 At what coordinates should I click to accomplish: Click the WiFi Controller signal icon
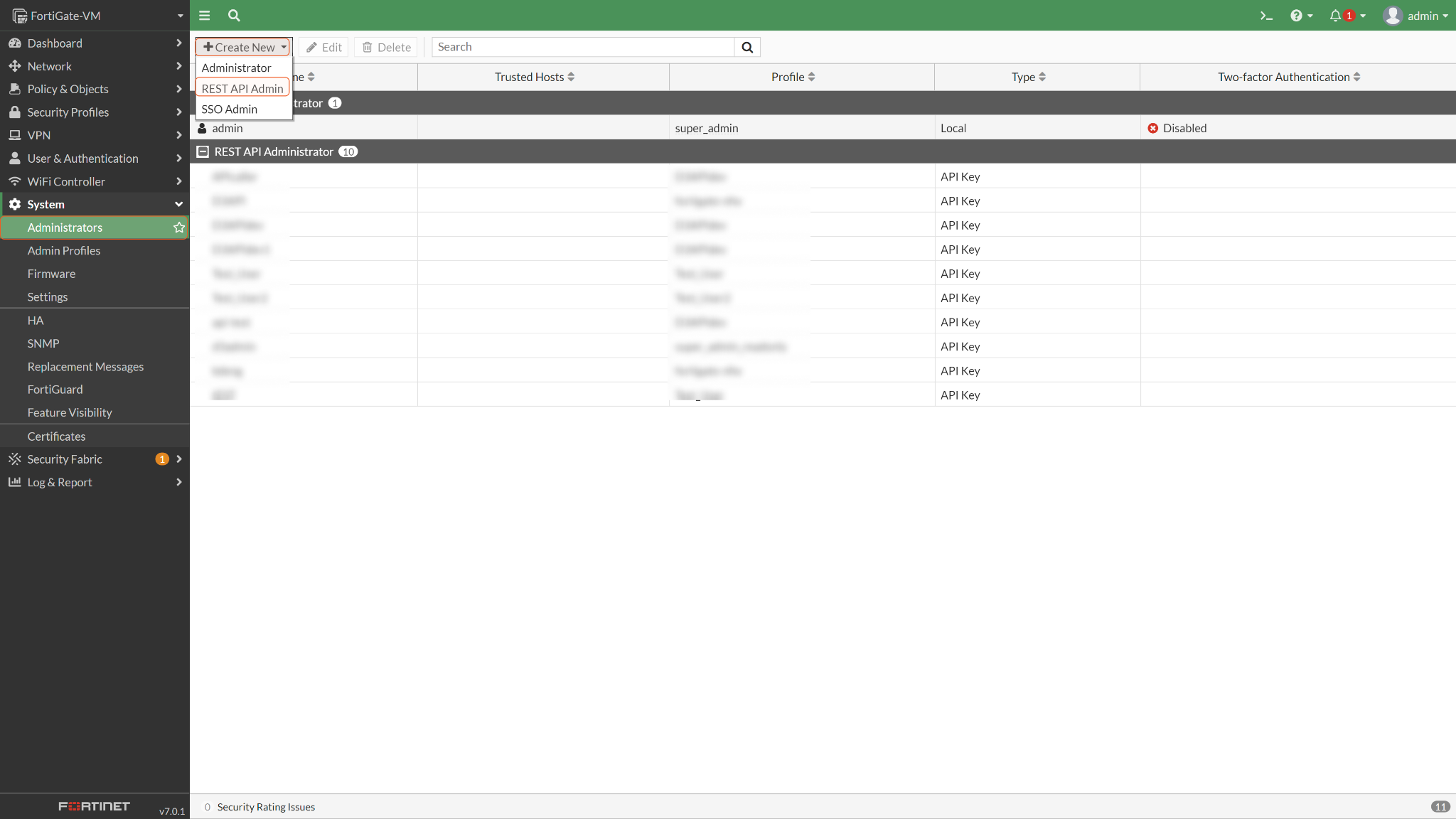[x=14, y=181]
